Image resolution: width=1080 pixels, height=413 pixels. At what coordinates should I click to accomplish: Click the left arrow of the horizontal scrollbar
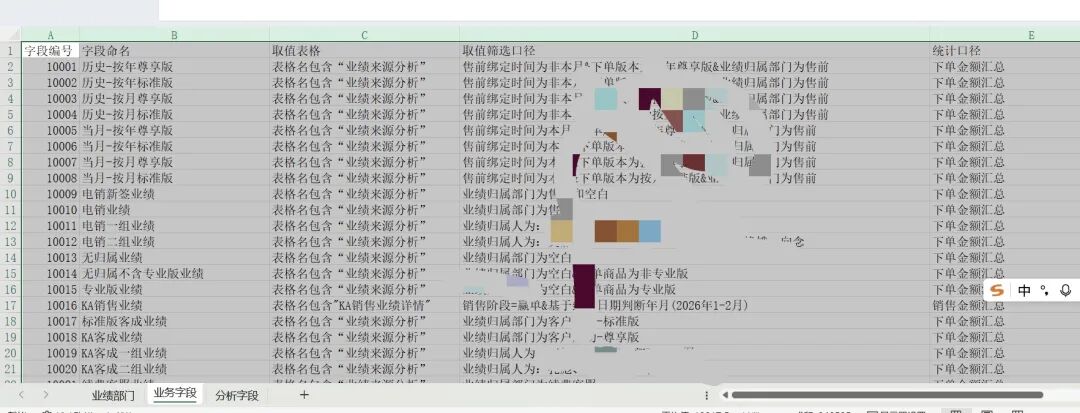[724, 395]
